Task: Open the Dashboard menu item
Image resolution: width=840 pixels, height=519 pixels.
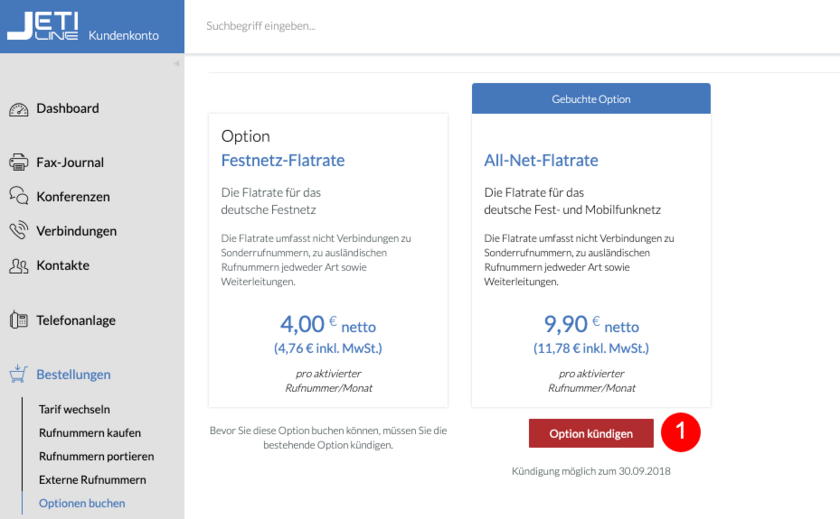Action: [68, 109]
